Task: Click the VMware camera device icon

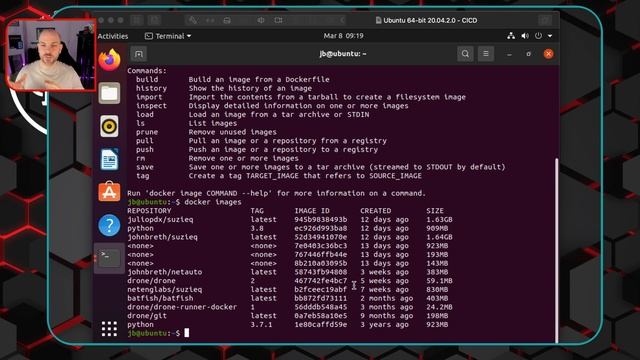Action: 278,20
